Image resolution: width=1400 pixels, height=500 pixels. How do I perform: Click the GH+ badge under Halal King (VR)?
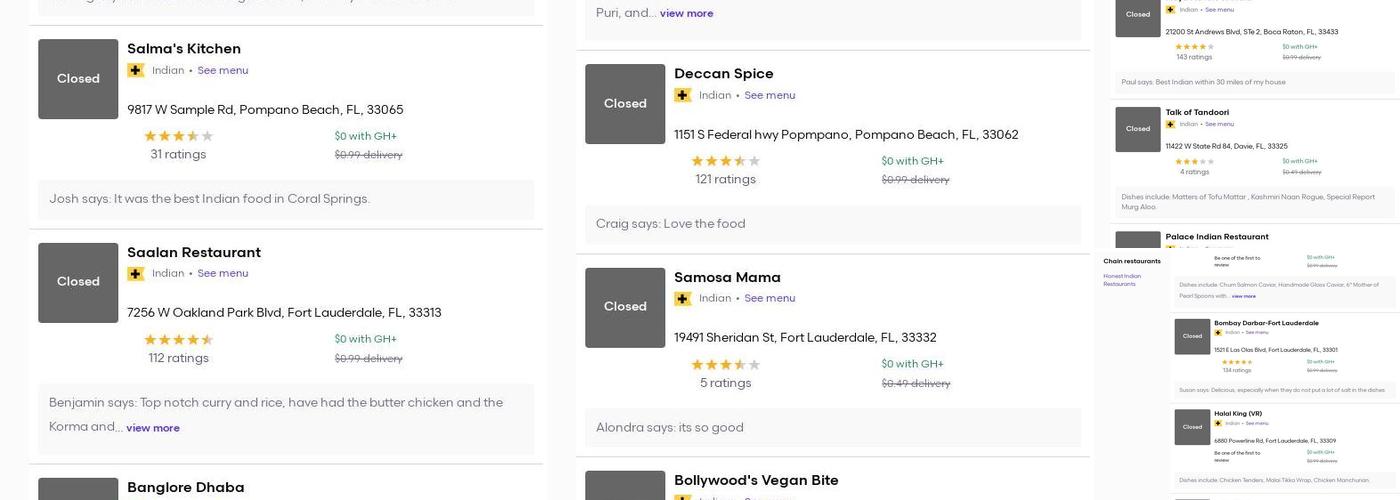(x=1218, y=423)
